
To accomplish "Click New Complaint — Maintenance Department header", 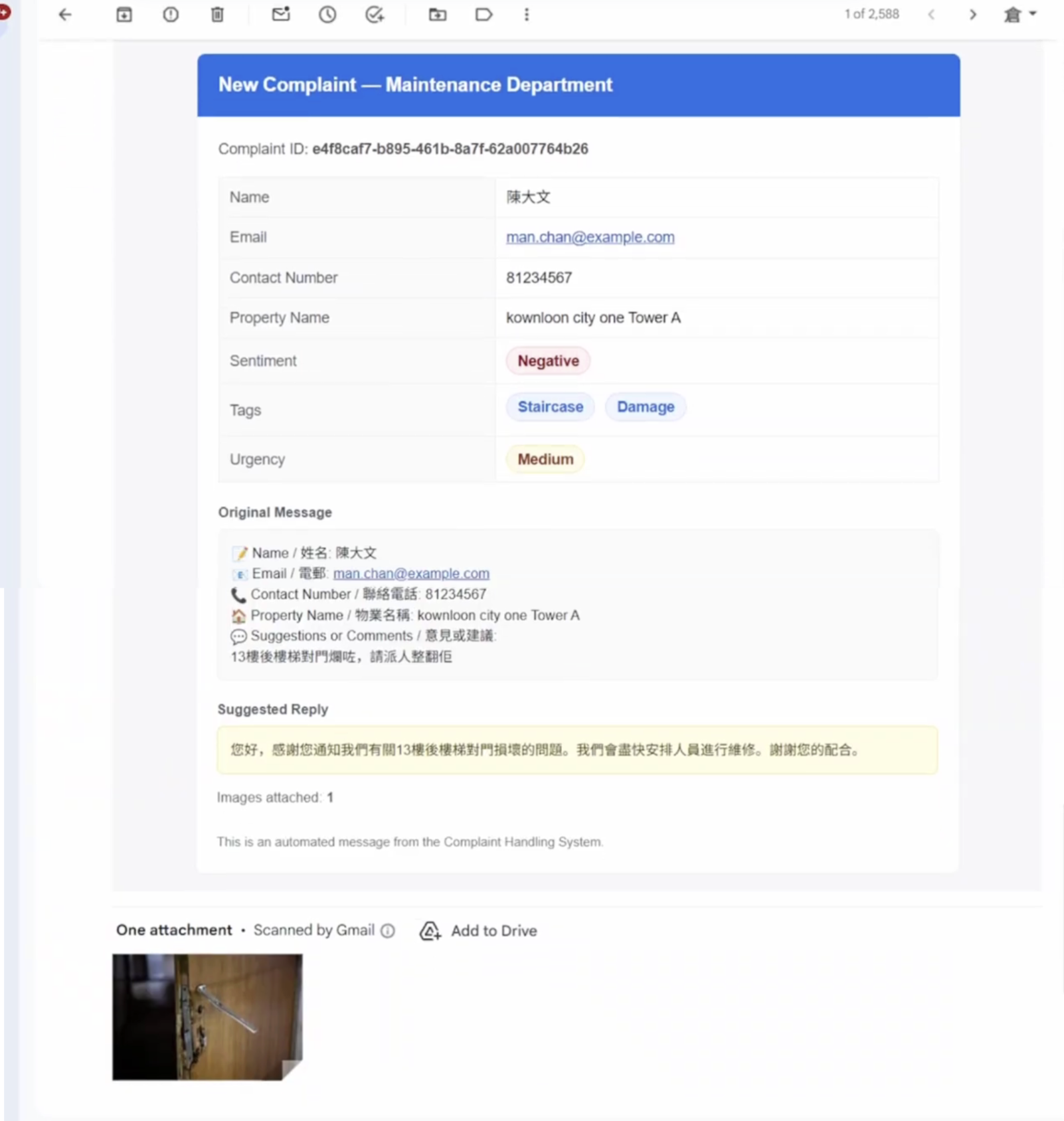I will point(415,85).
